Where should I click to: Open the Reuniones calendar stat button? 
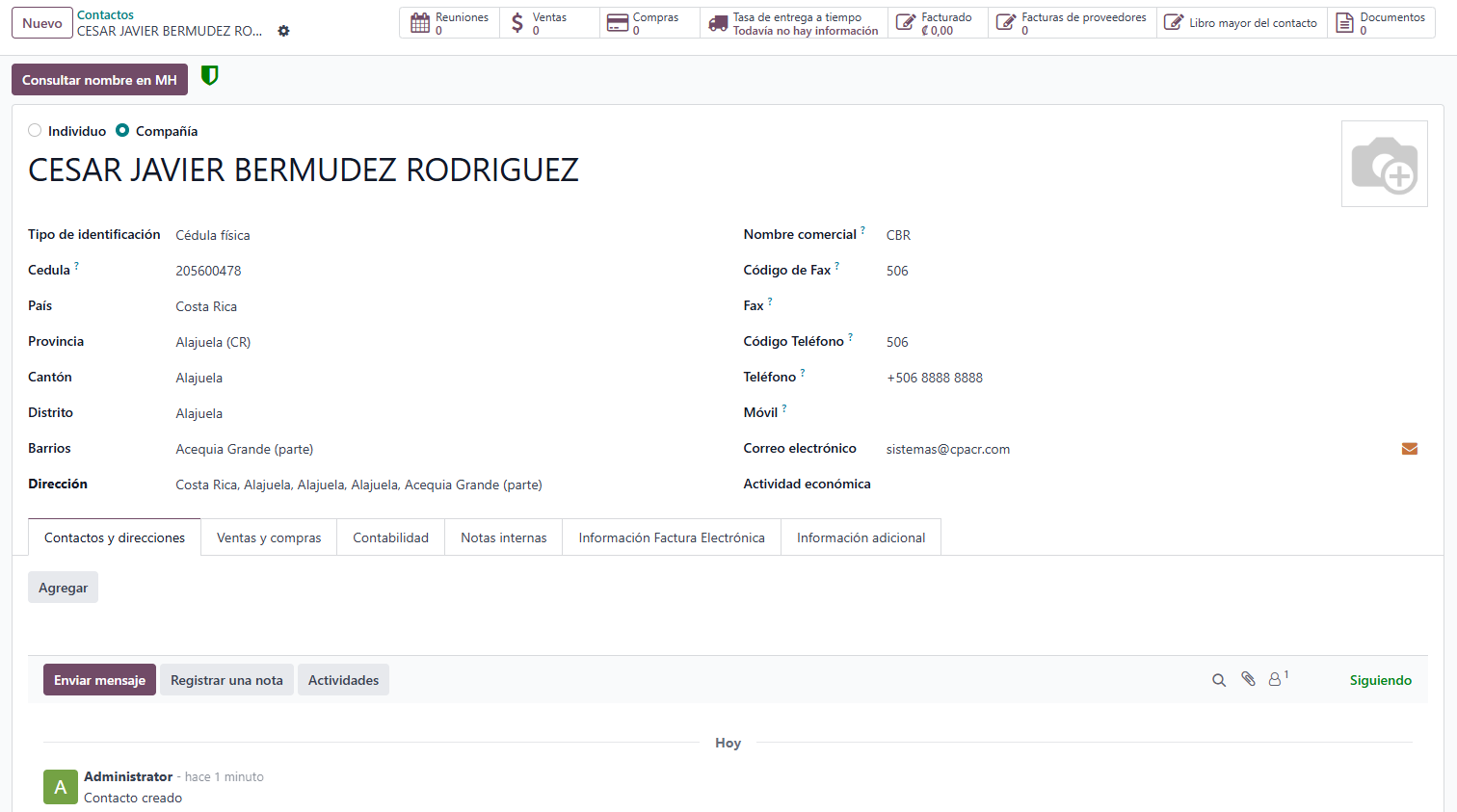point(449,23)
